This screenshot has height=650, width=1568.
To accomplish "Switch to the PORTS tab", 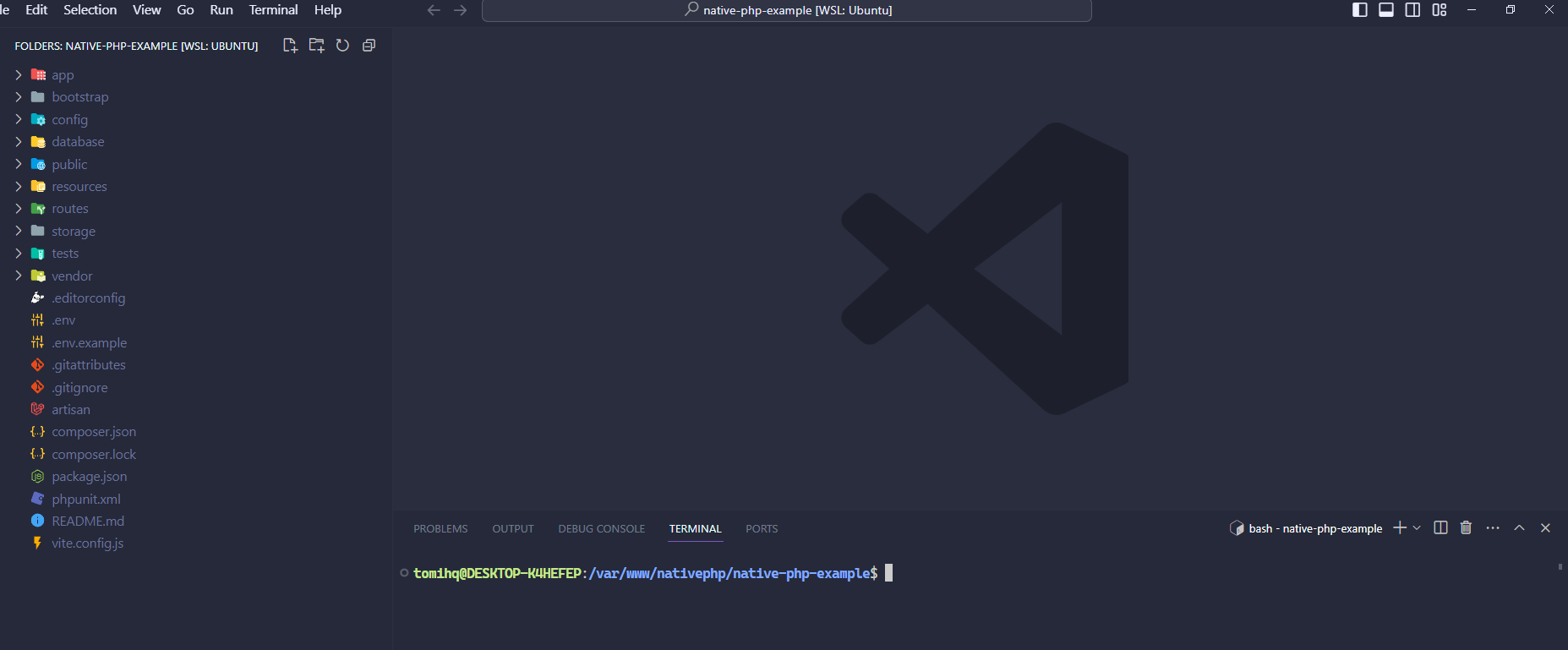I will tap(762, 529).
